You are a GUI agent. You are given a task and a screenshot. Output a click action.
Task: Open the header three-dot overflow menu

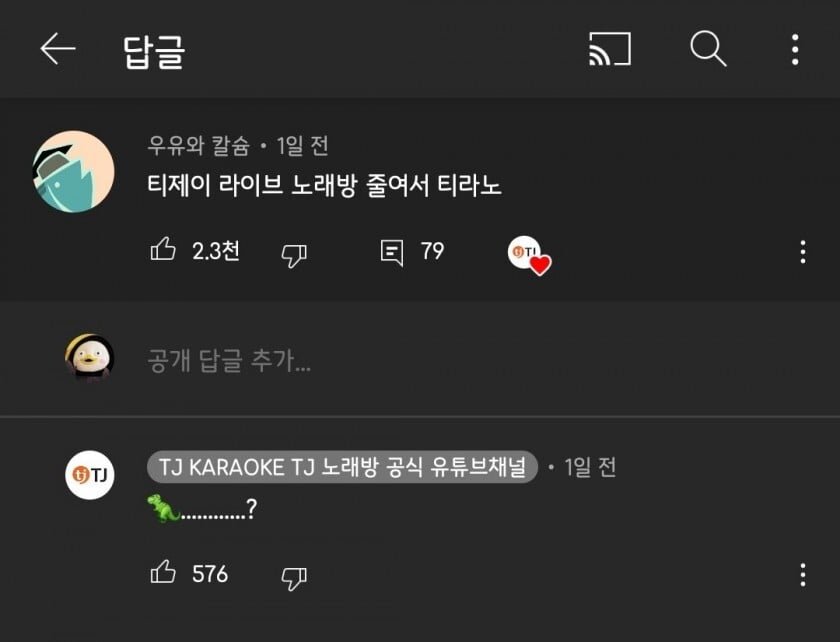(x=795, y=49)
